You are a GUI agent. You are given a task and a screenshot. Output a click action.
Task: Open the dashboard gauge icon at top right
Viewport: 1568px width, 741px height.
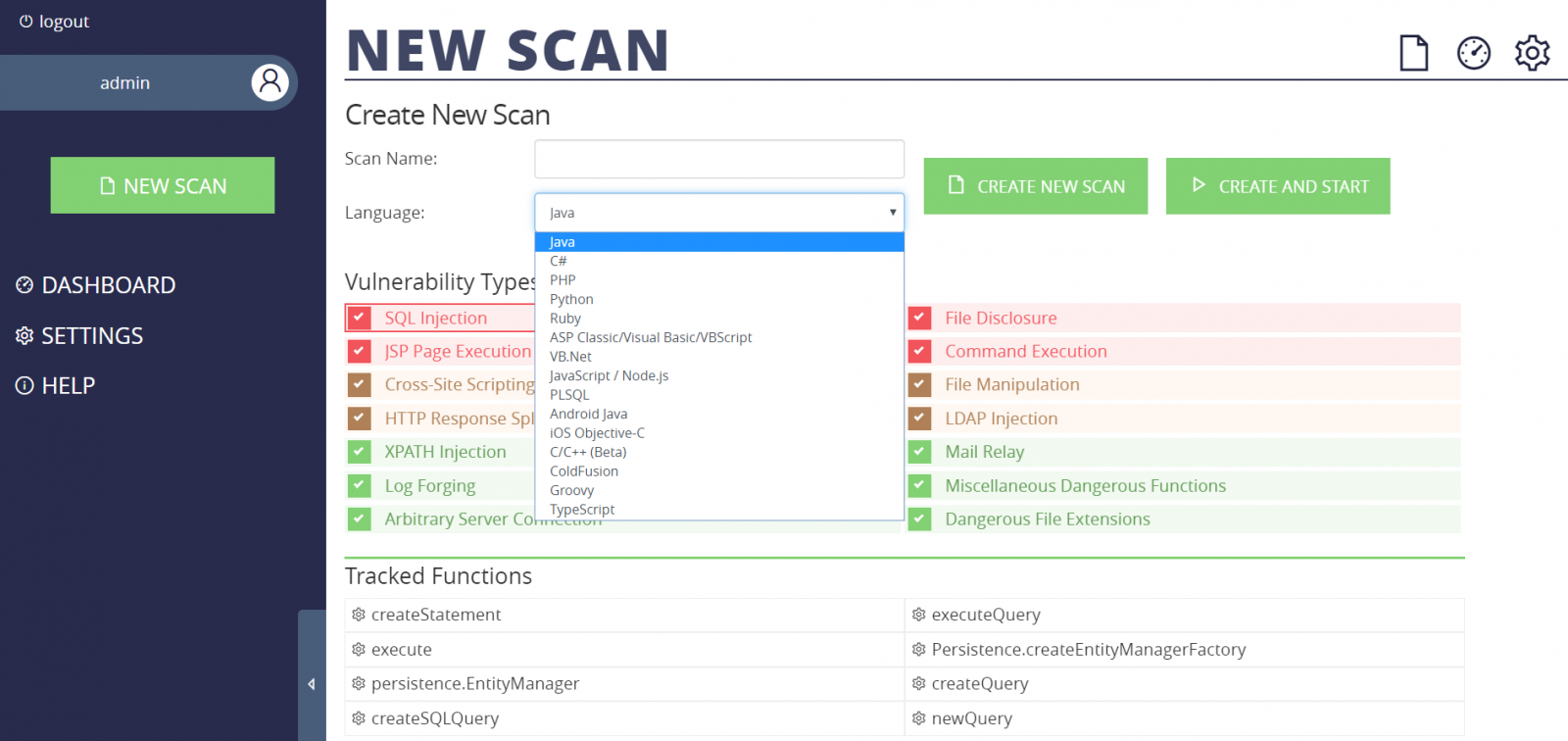pos(1473,53)
